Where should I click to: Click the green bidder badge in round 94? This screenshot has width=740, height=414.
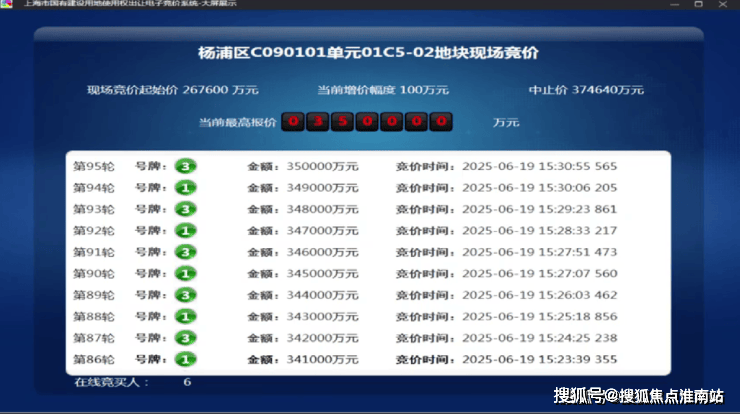[185, 187]
